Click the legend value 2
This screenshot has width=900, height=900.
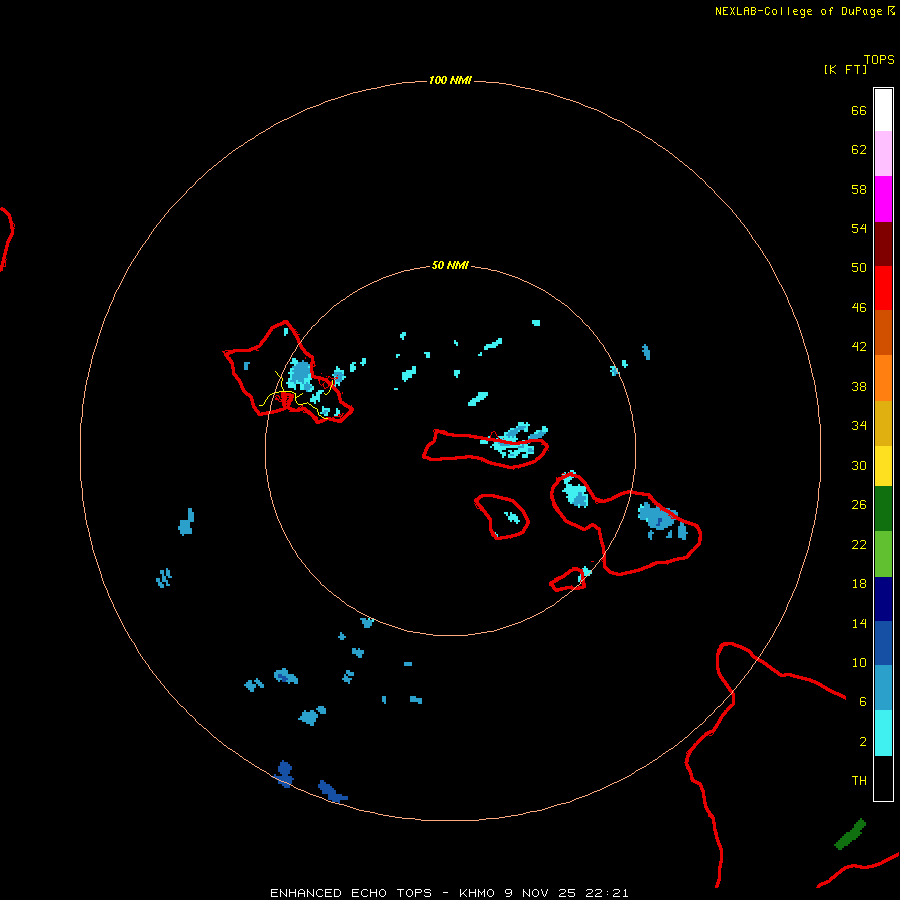pos(863,742)
